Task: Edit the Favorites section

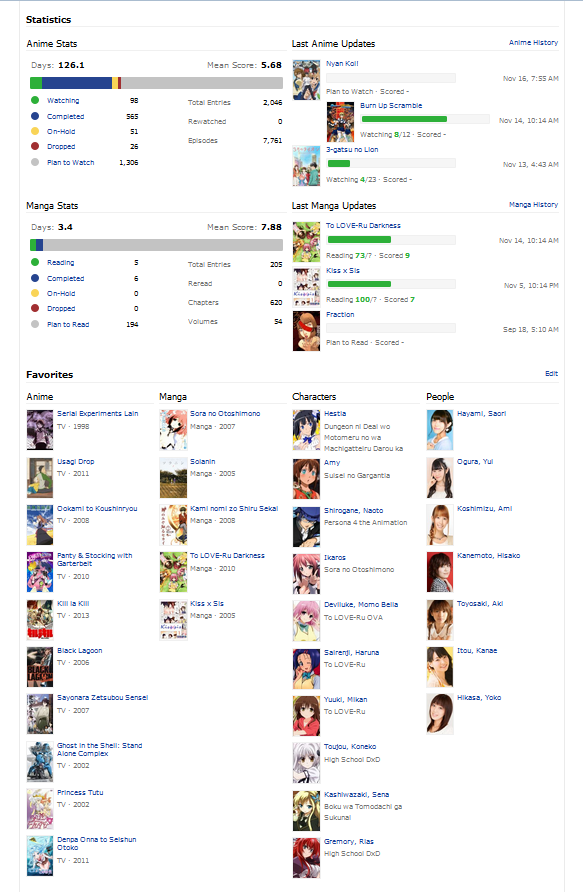Action: [x=551, y=374]
